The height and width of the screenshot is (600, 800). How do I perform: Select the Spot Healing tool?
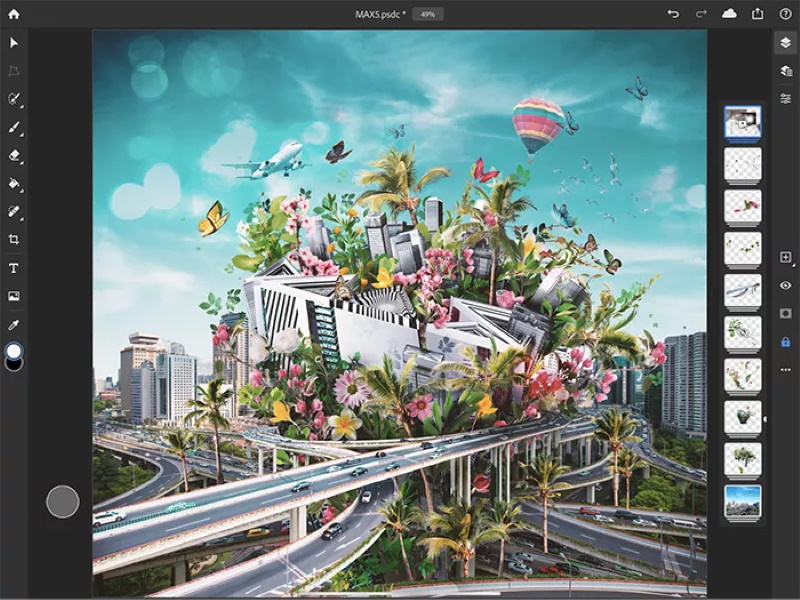point(14,211)
